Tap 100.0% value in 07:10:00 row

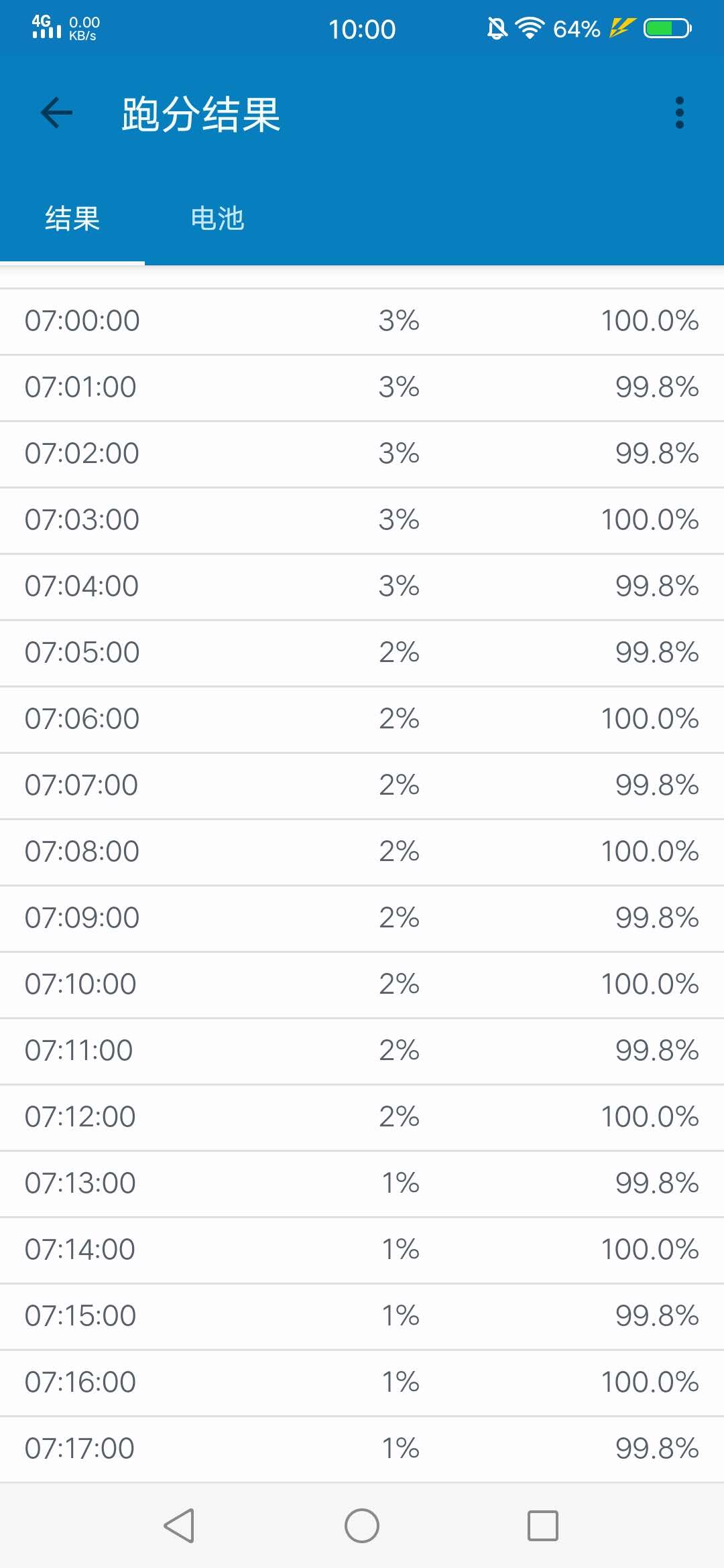650,984
